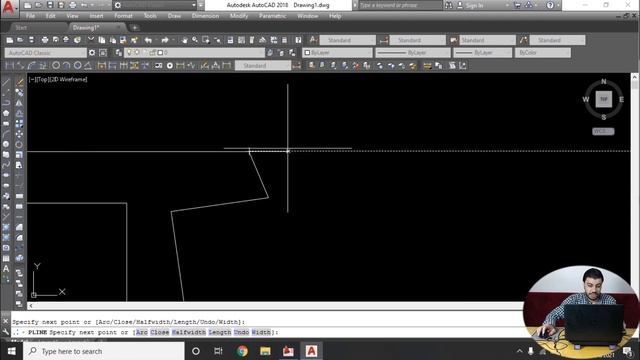Select the Mirror modify tool
Screen dimensions: 640x360
[19, 103]
